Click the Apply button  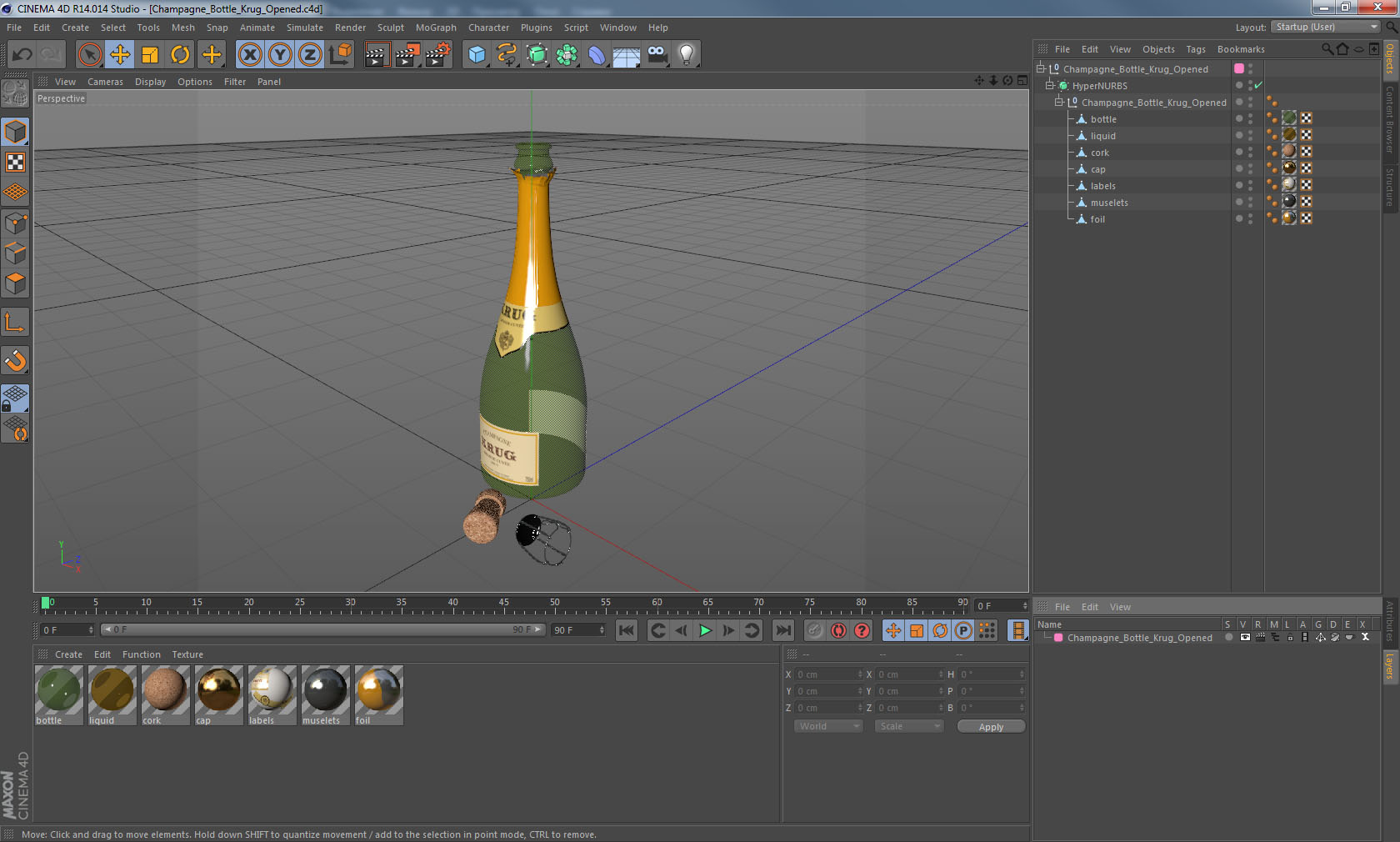click(x=991, y=727)
